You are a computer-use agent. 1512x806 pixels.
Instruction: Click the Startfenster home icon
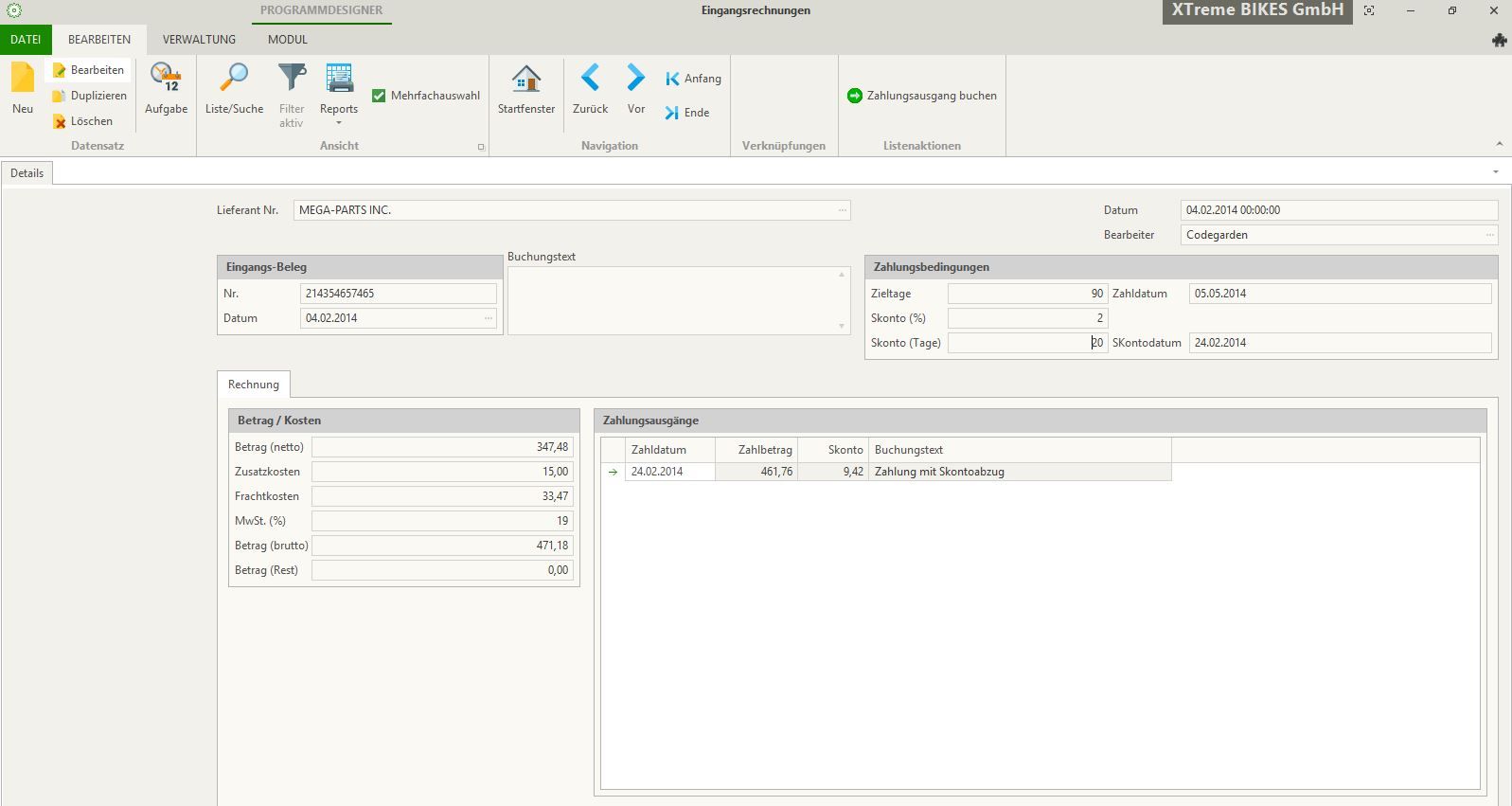(526, 79)
